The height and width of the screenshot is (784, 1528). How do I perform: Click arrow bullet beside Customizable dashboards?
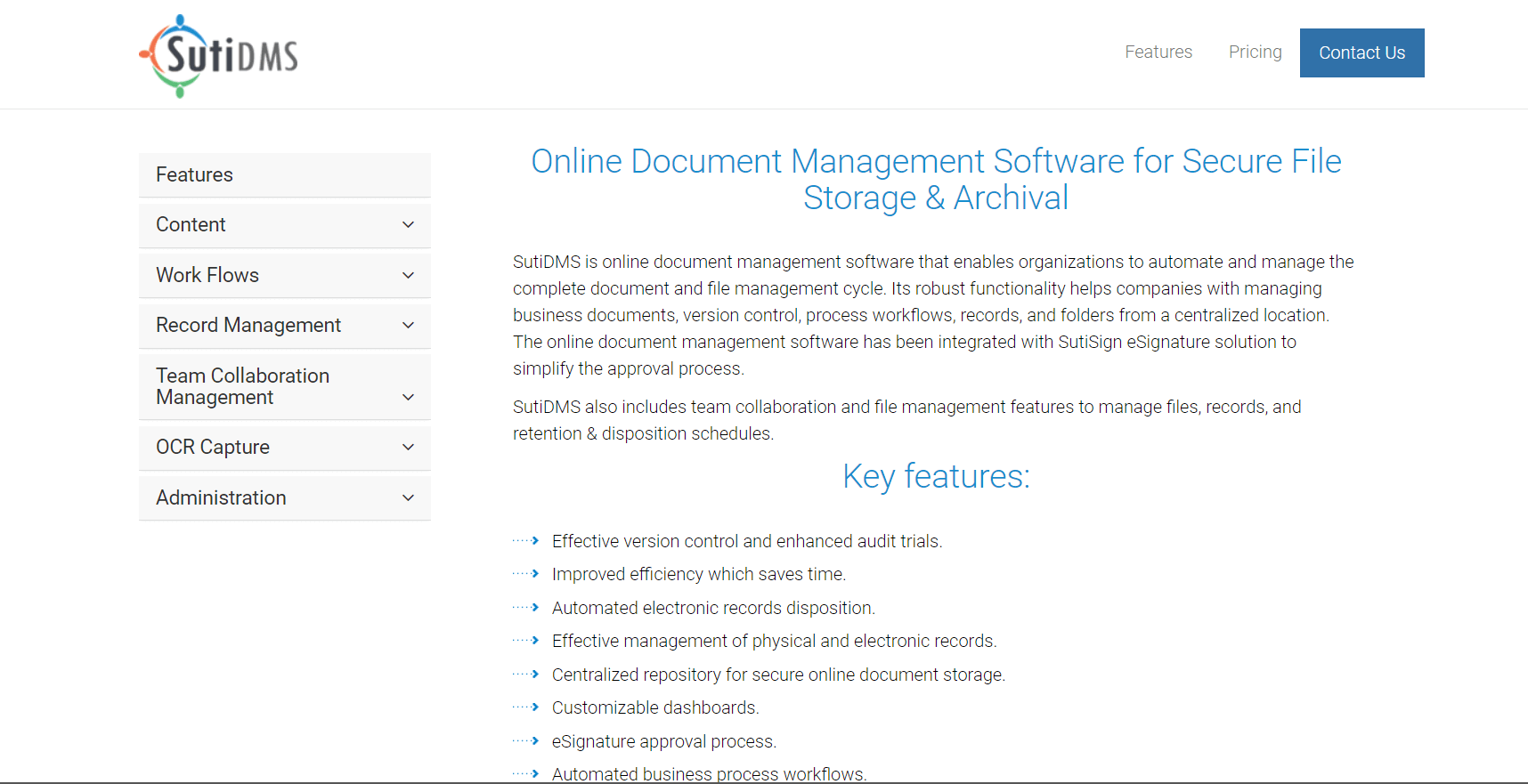[x=526, y=707]
